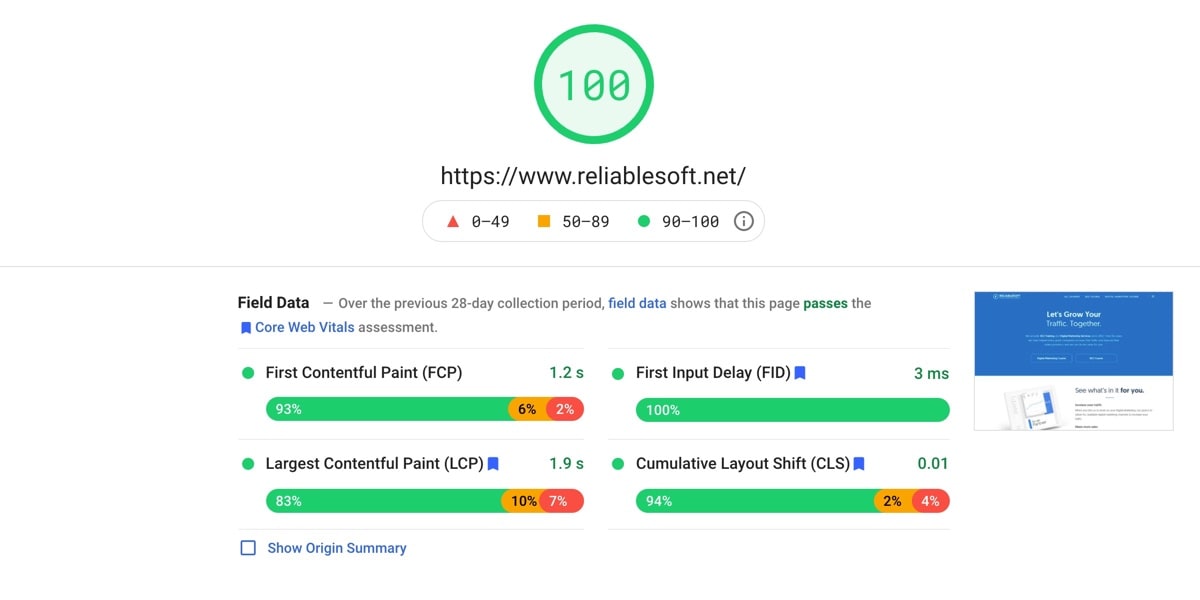Open the Core Web Vitals link
Viewport: 1200px width, 600px height.
tap(304, 327)
